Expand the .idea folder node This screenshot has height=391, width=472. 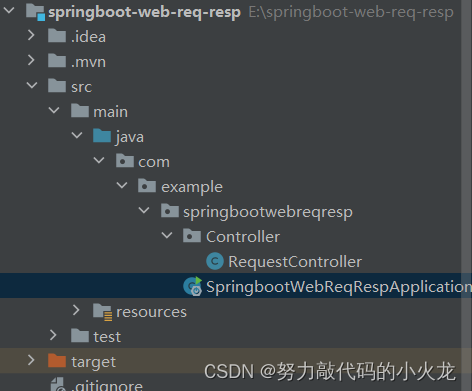(x=31, y=35)
